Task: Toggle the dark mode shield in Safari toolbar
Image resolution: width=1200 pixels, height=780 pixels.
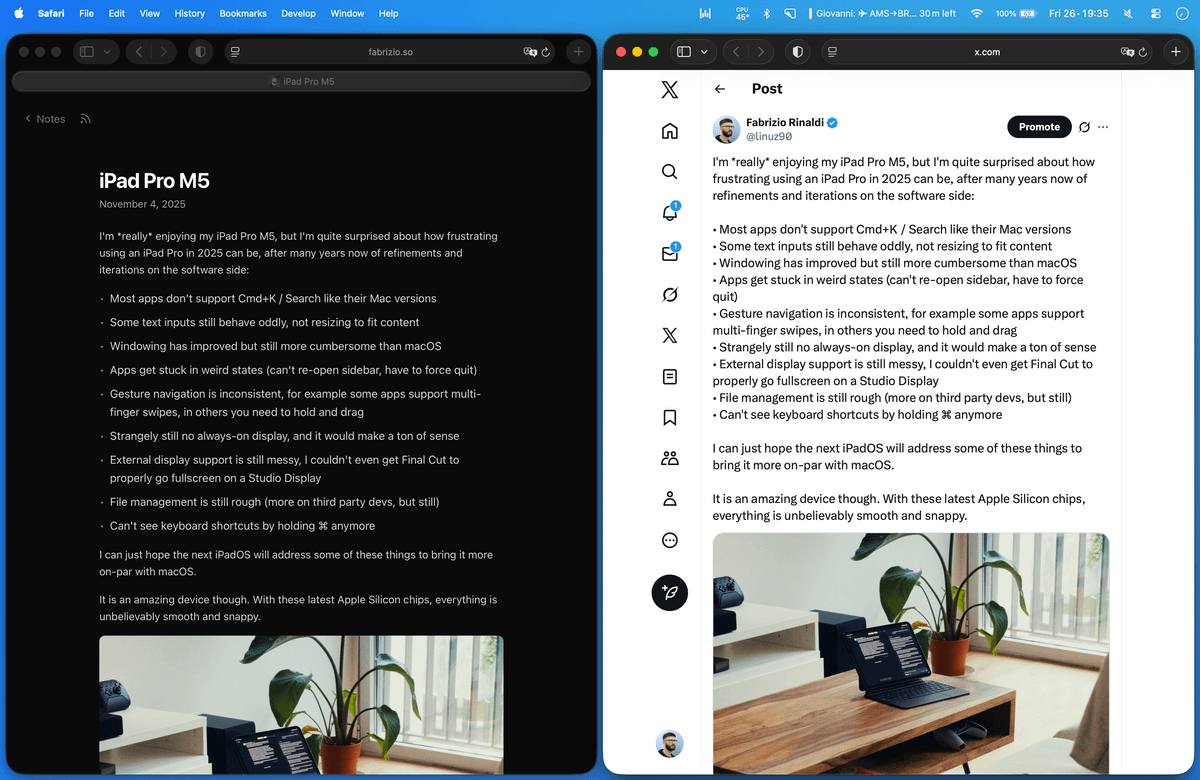Action: pyautogui.click(x=795, y=51)
